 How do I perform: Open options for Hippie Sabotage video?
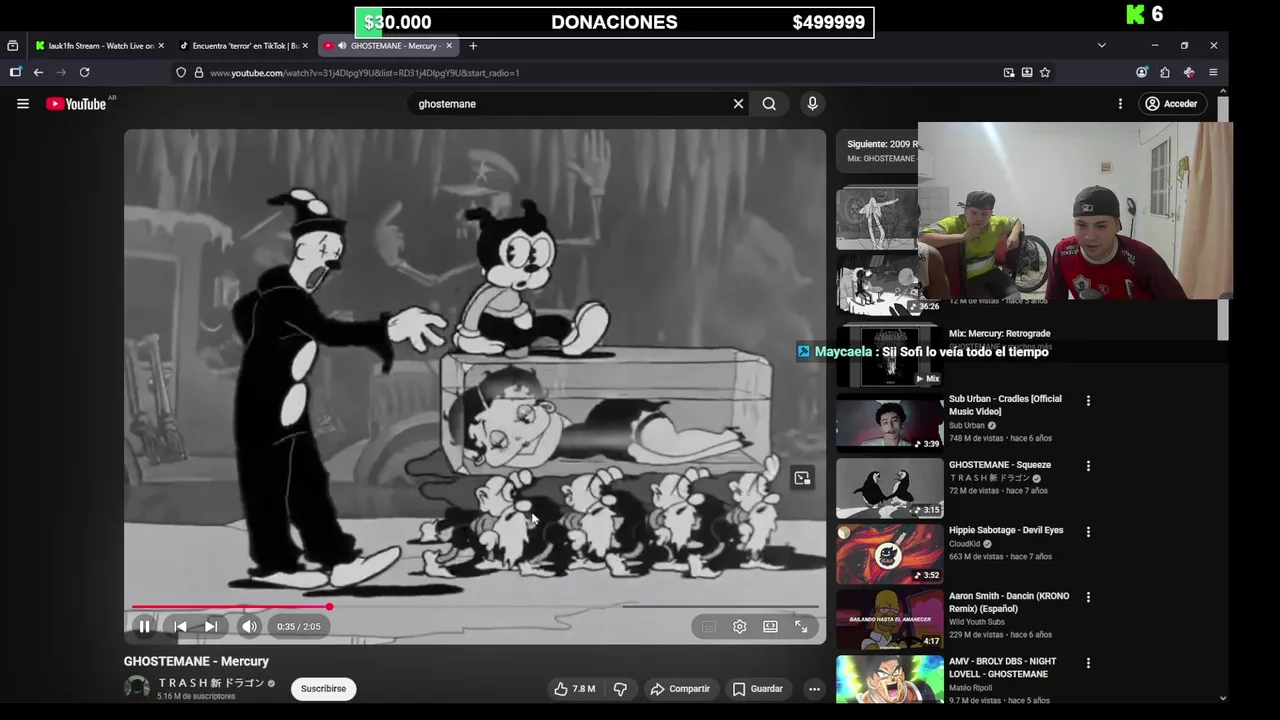1088,532
